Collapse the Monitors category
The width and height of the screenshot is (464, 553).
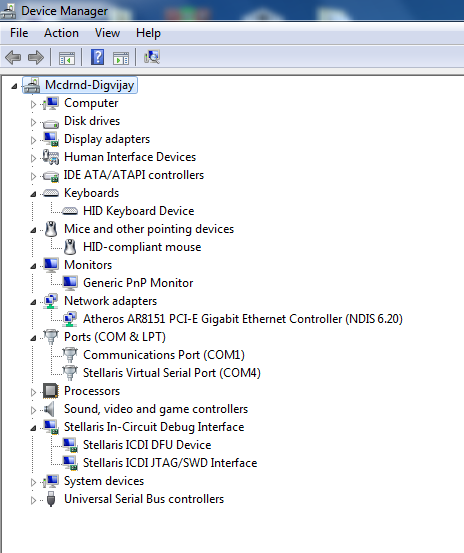pyautogui.click(x=33, y=266)
